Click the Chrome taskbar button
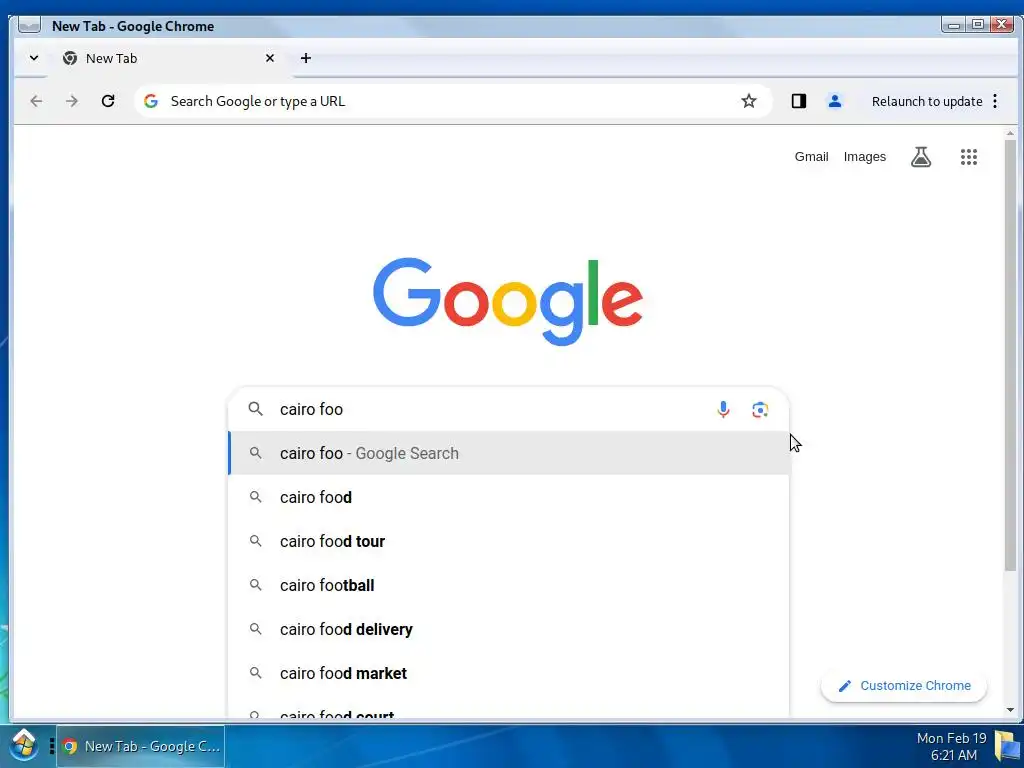The image size is (1024, 768). tap(141, 746)
